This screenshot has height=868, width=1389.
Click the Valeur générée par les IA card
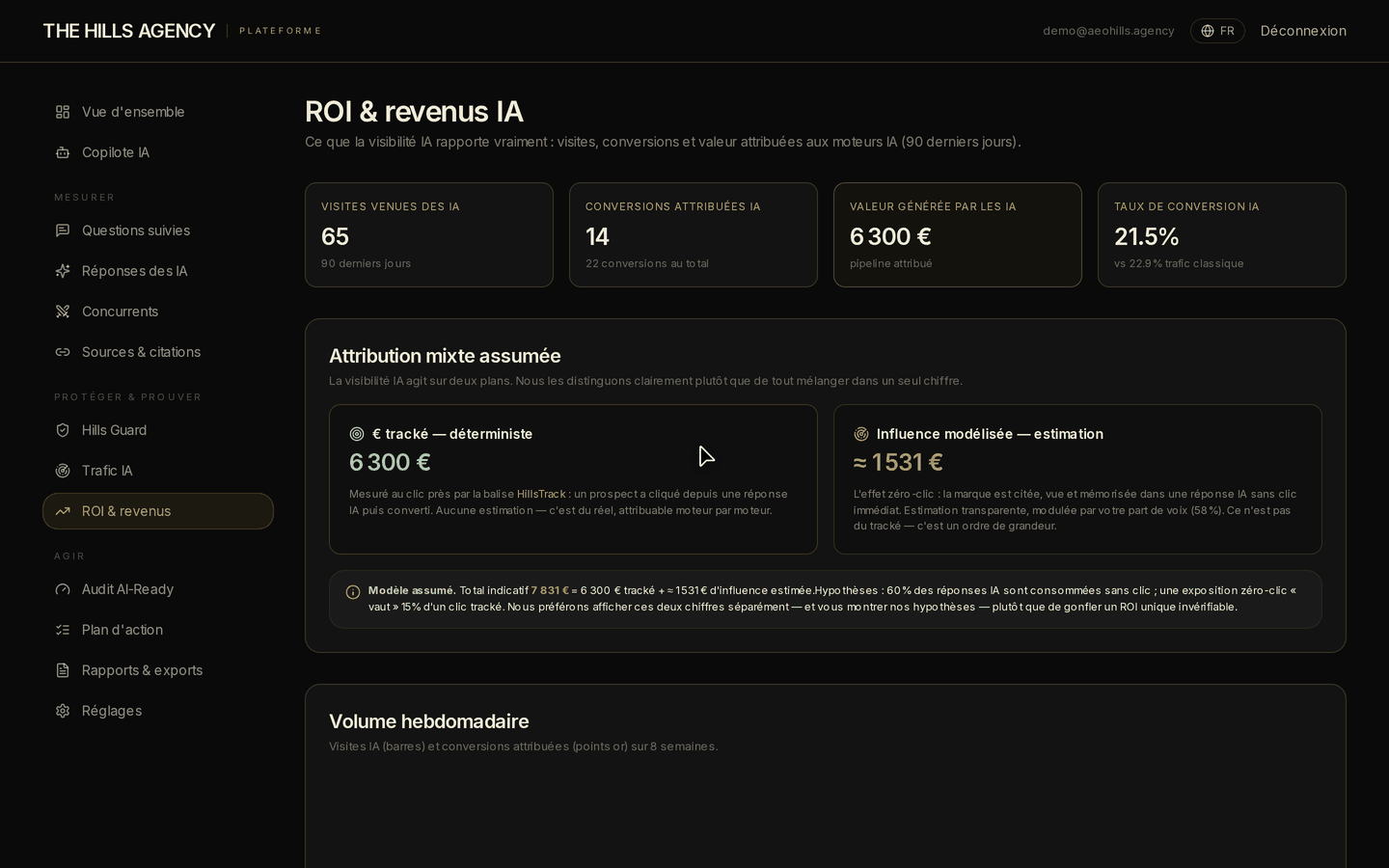pyautogui.click(x=958, y=234)
